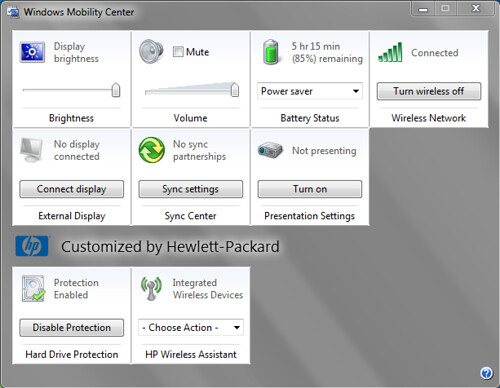Screen dimensions: 500x388
Task: Expand the Choose Action dropdown
Action: pyautogui.click(x=191, y=327)
